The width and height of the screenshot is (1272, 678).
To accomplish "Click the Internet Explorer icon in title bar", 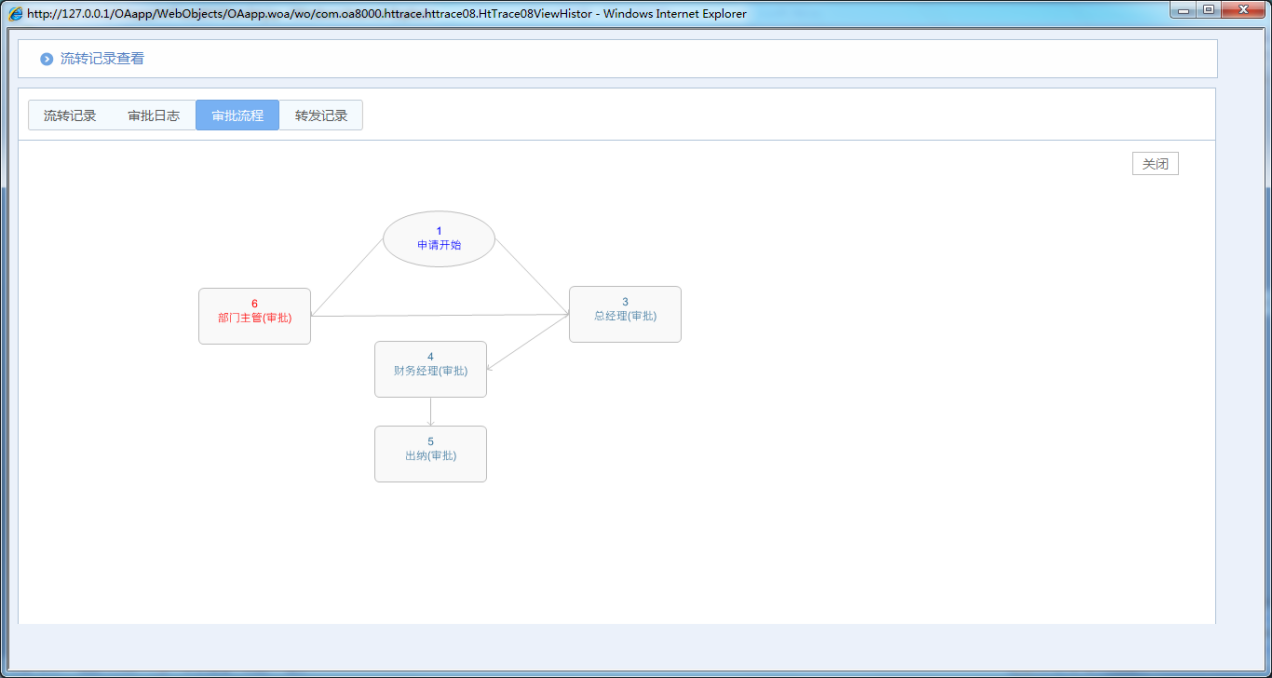I will (15, 14).
